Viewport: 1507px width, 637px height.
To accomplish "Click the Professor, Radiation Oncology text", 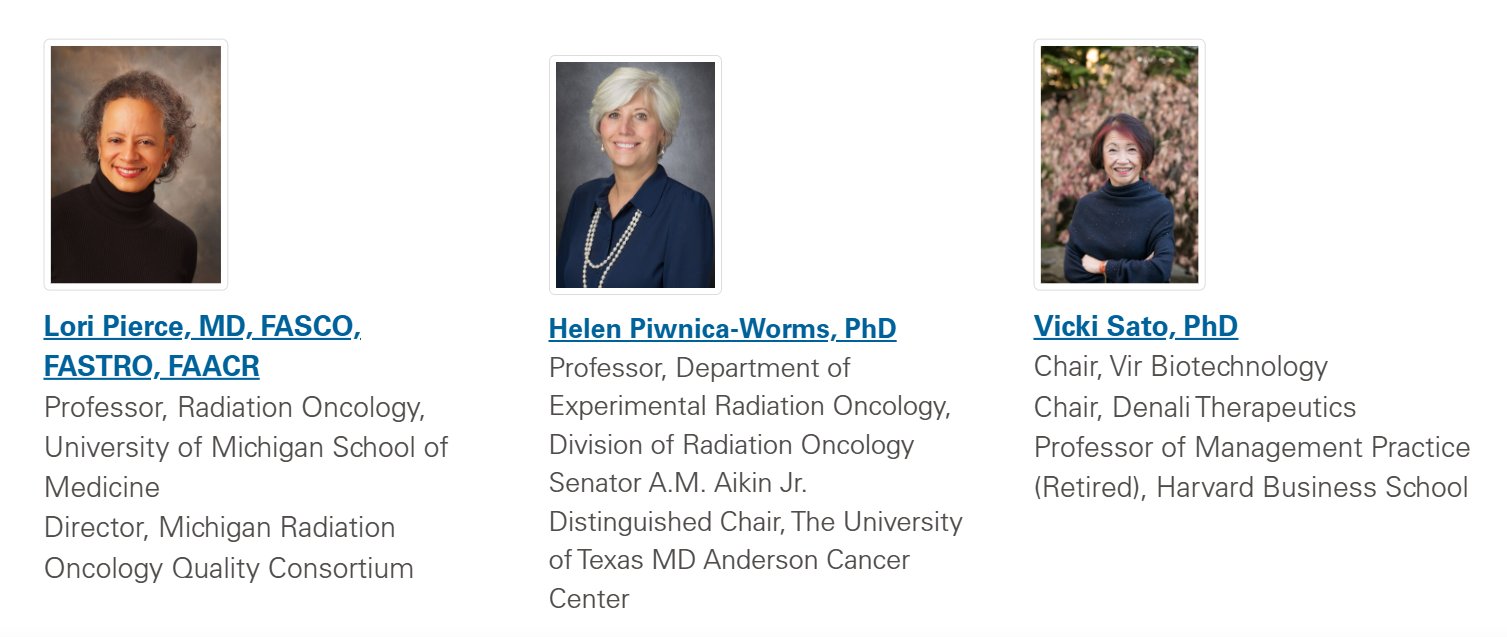I will pyautogui.click(x=235, y=408).
